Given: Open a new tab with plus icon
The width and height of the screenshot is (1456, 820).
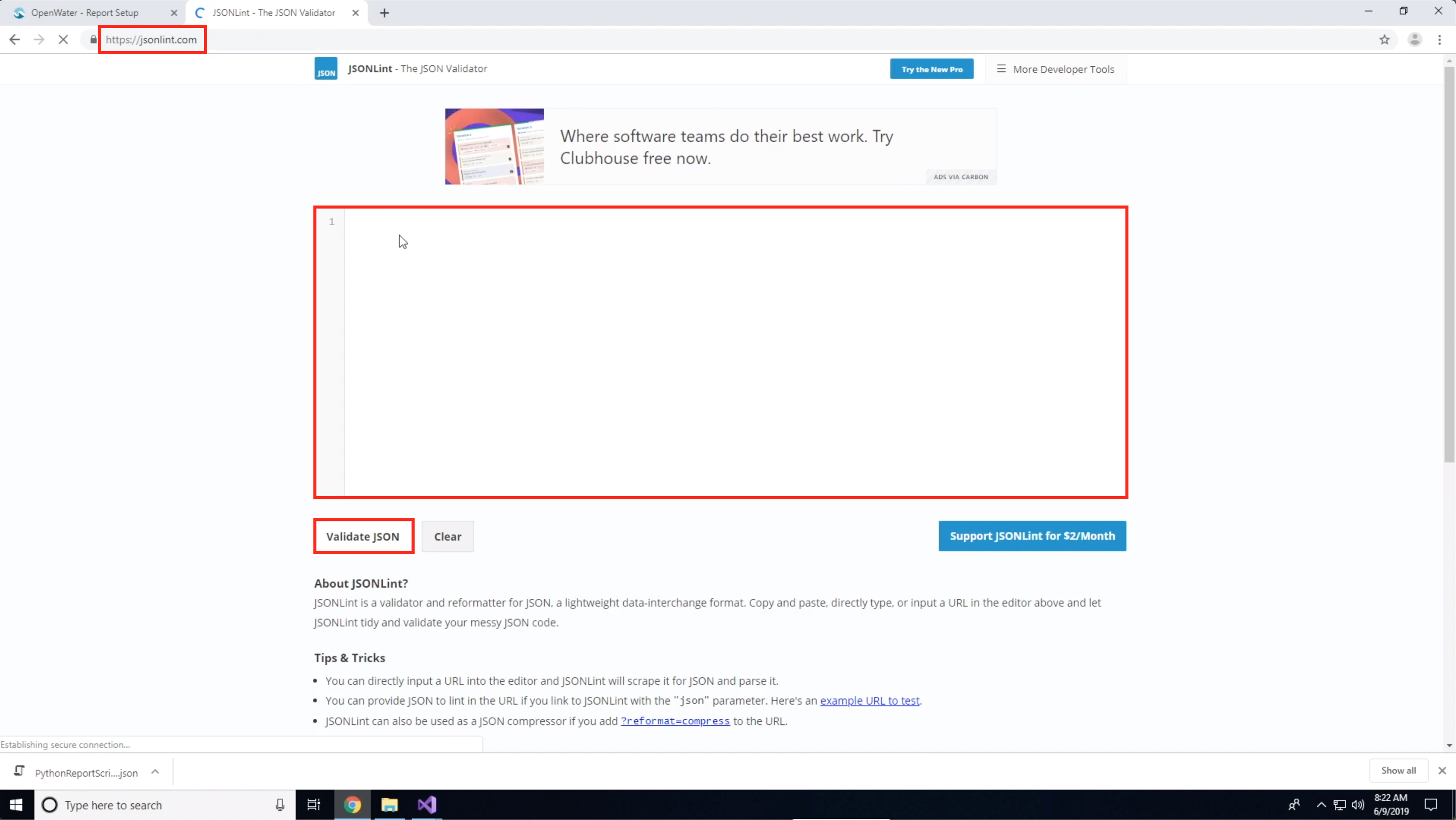Looking at the screenshot, I should tap(384, 13).
